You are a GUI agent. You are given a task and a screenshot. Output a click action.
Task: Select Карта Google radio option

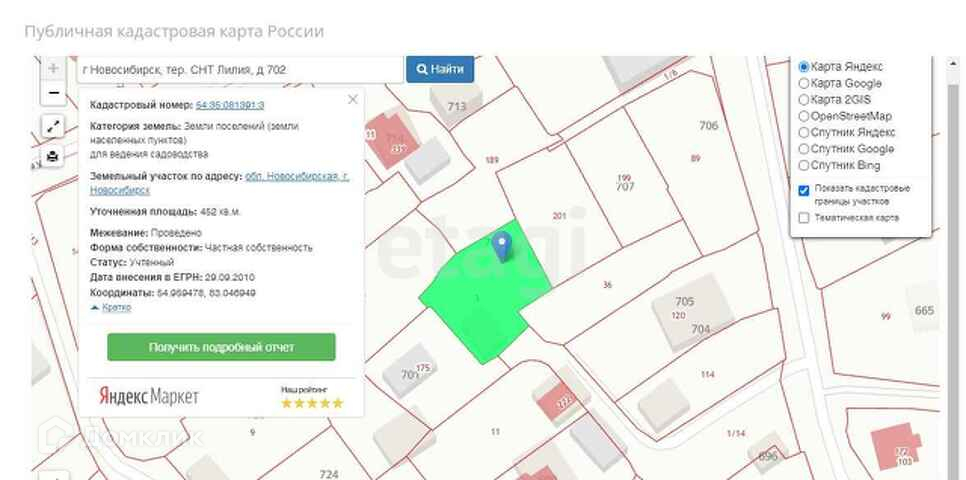click(803, 83)
